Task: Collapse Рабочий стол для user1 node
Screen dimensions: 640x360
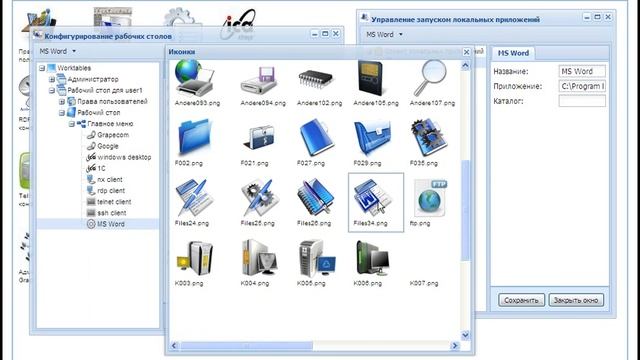Action: pos(52,90)
